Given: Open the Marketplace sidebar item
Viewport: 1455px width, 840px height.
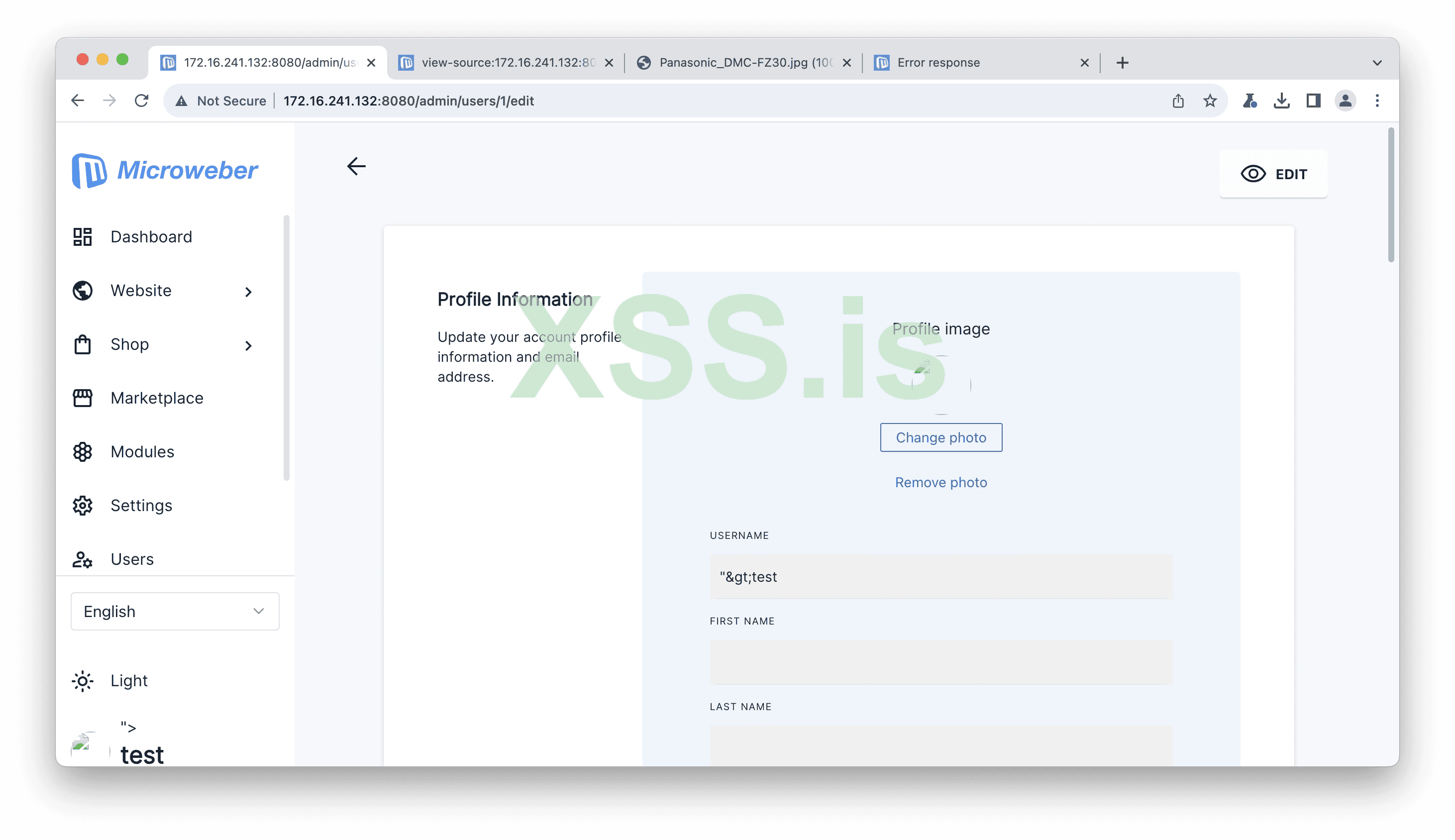Looking at the screenshot, I should (x=156, y=398).
